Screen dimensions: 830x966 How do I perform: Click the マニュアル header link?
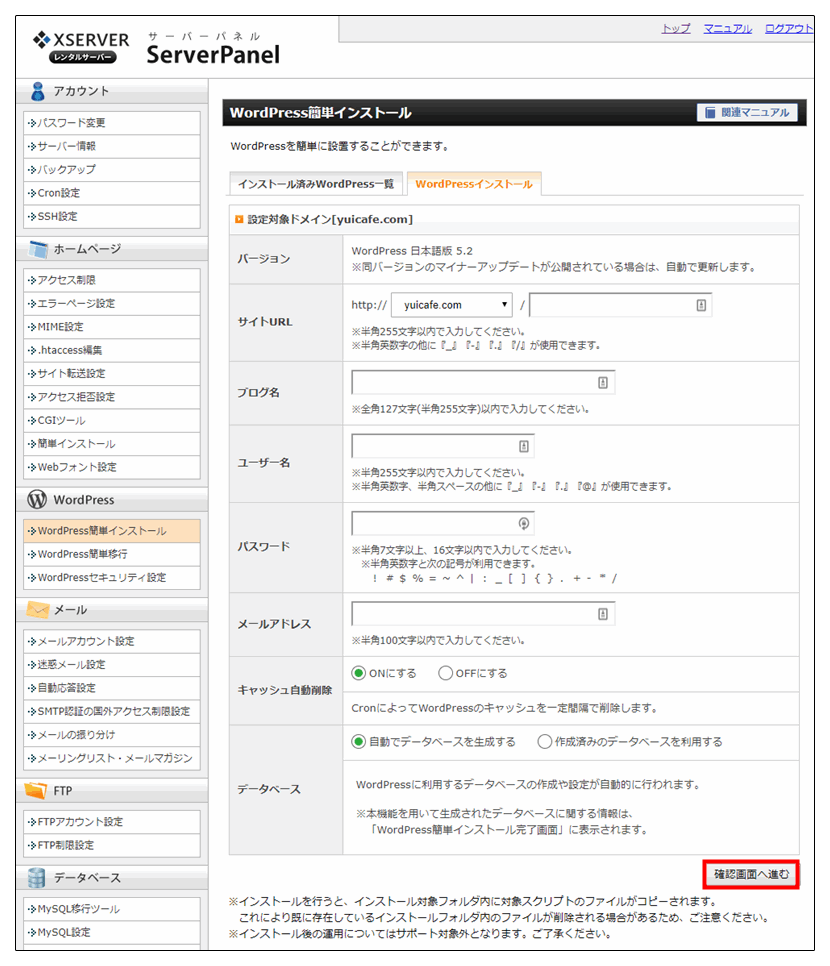[728, 29]
